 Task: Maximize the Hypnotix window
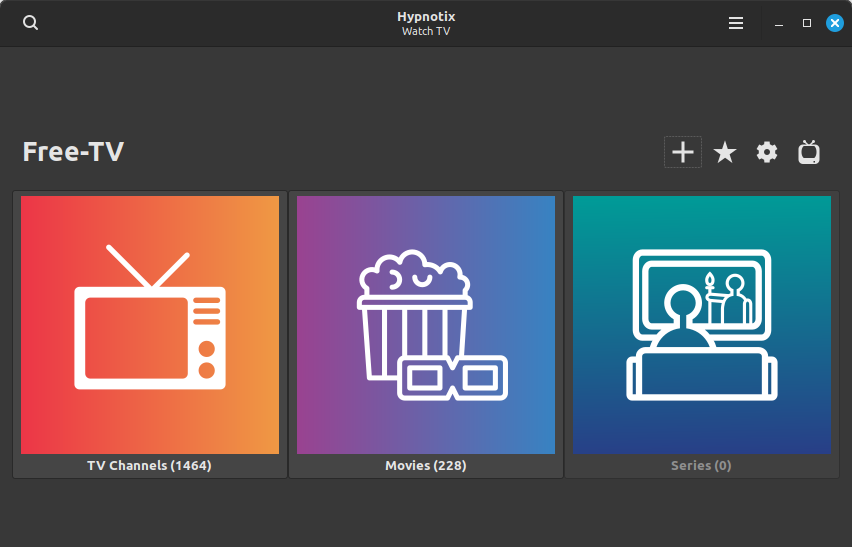point(807,23)
